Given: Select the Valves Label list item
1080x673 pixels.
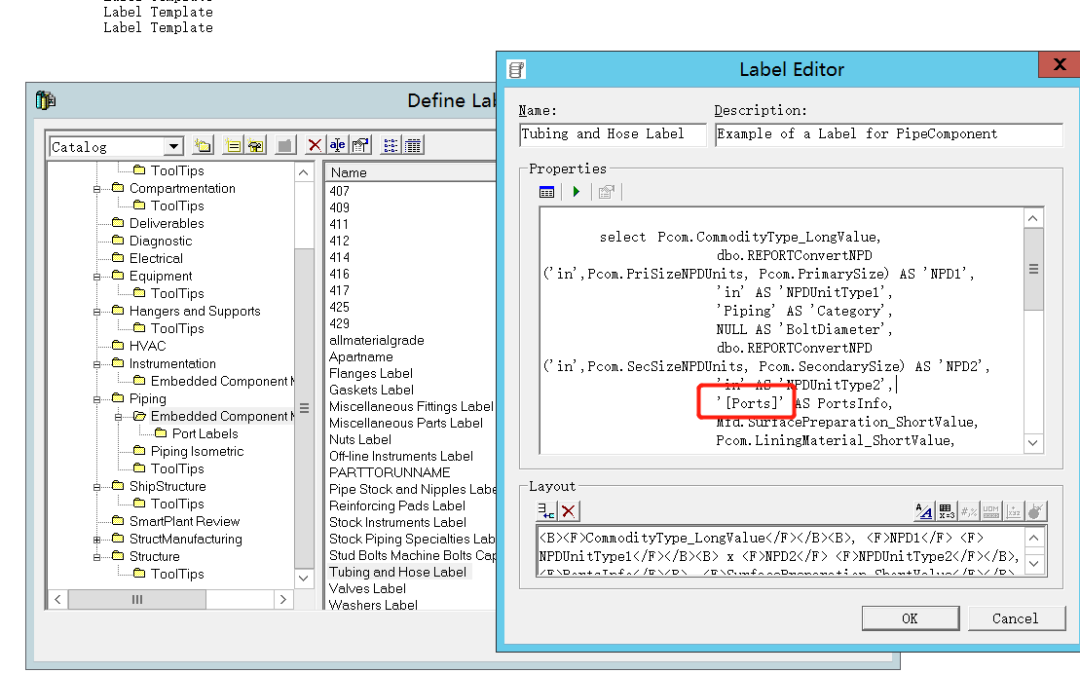Looking at the screenshot, I should click(367, 588).
